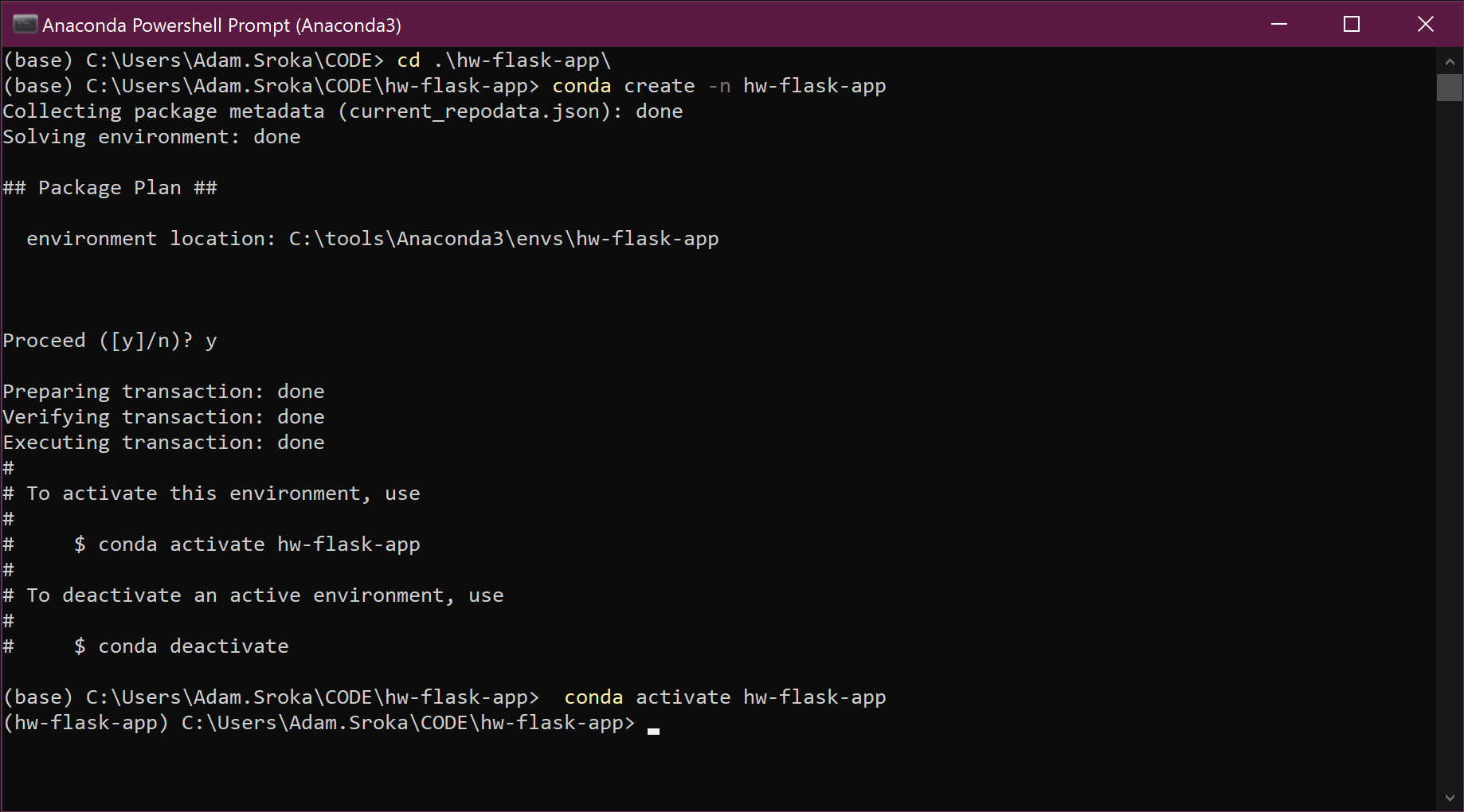Click the "$ conda deactivate" hint text
The image size is (1464, 812).
[x=182, y=646]
